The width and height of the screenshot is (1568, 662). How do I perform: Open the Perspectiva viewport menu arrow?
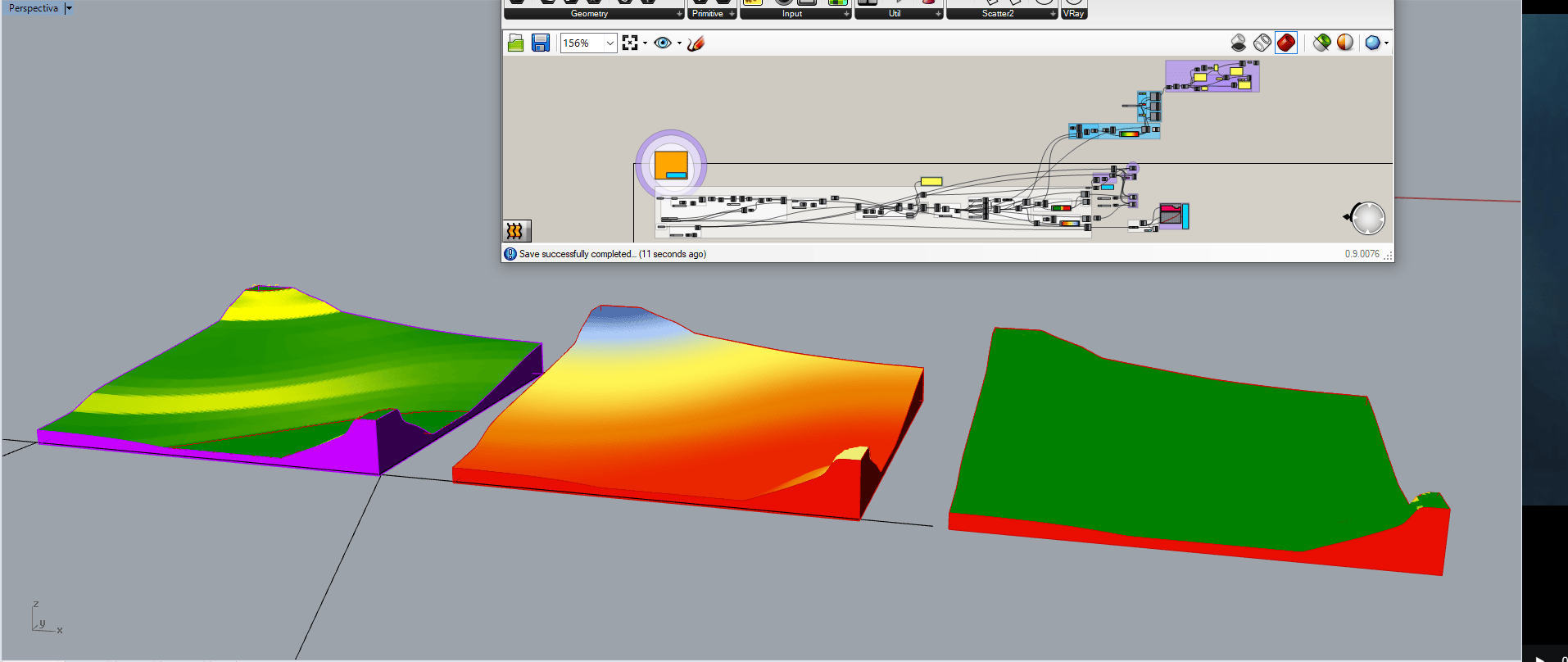(x=69, y=8)
